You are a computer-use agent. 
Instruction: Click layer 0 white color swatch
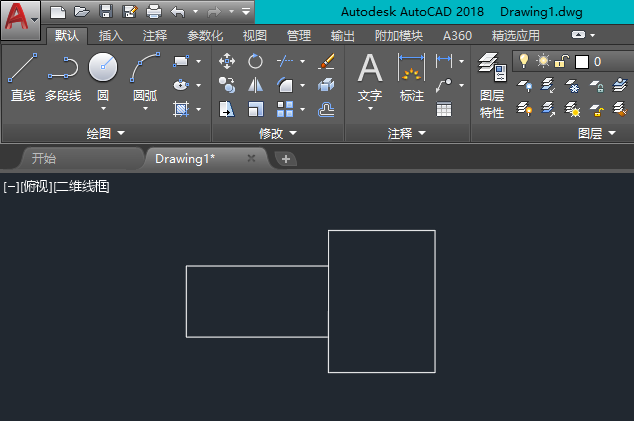pyautogui.click(x=581, y=62)
